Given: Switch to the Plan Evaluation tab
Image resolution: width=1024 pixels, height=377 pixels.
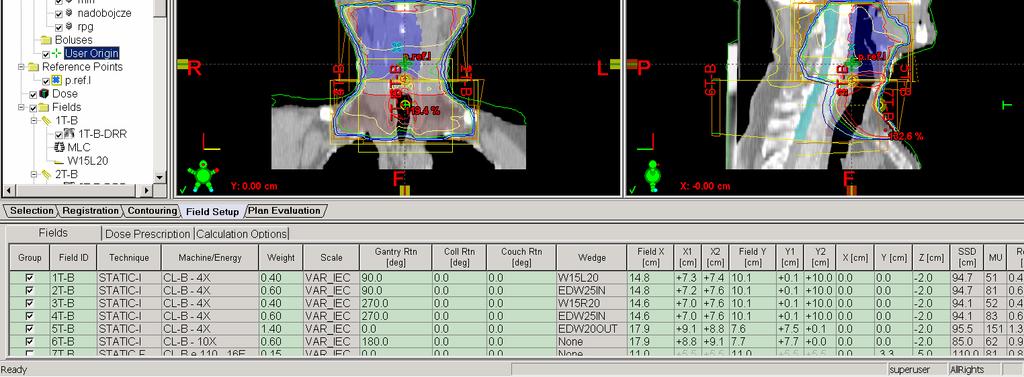Looking at the screenshot, I should coord(283,211).
